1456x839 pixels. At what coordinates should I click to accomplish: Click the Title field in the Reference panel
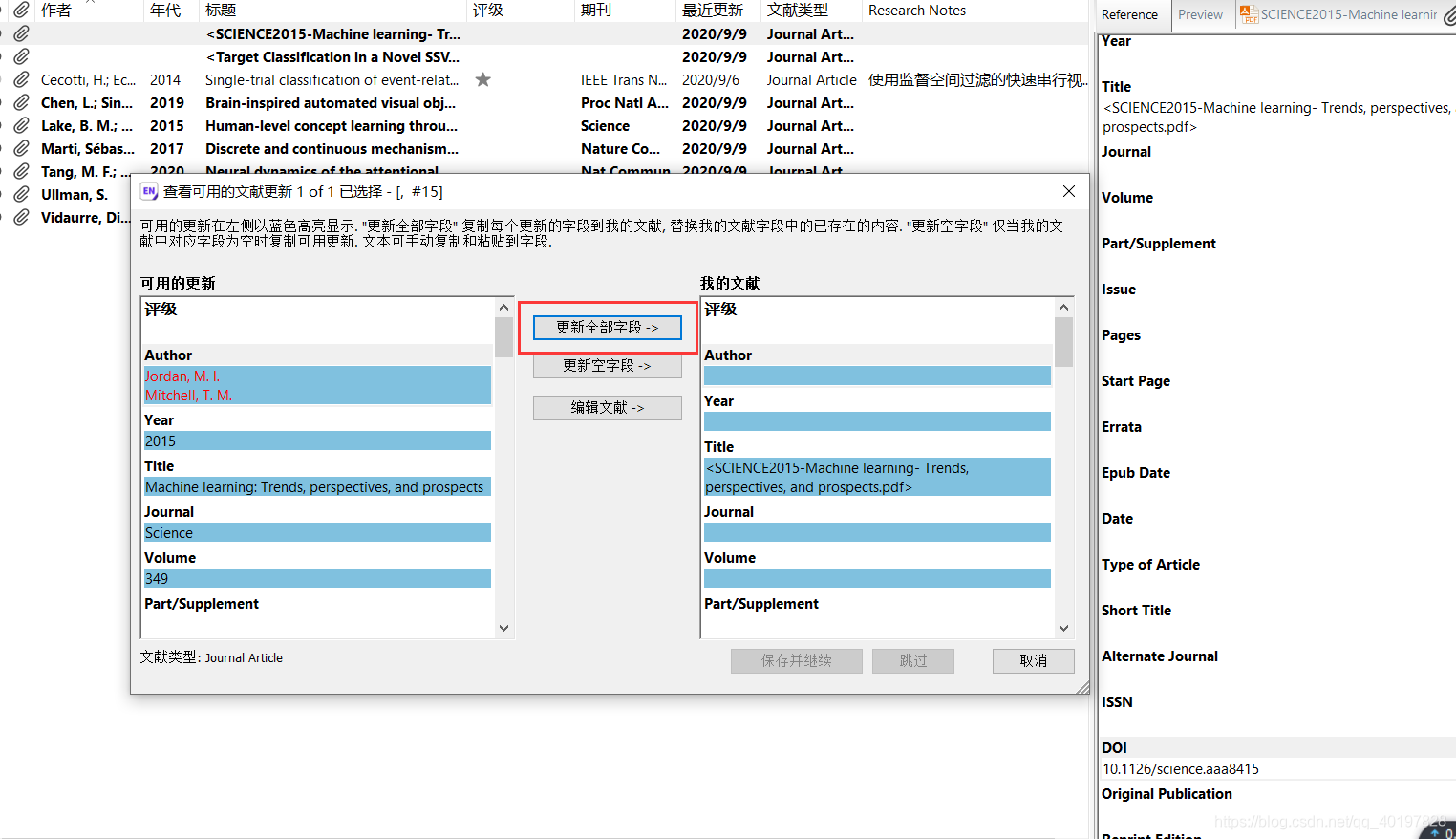tap(1277, 117)
